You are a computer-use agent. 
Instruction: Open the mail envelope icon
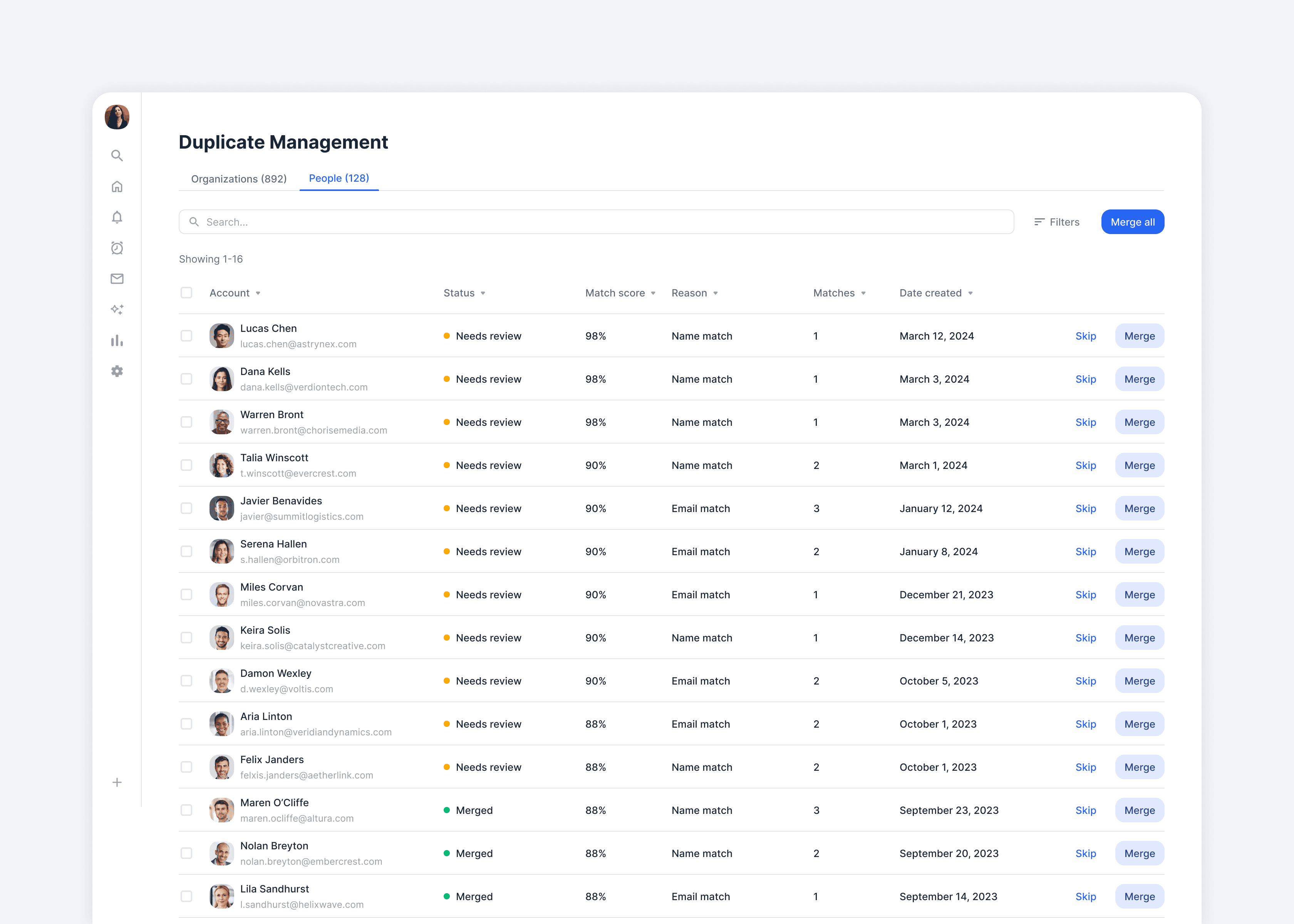(117, 279)
